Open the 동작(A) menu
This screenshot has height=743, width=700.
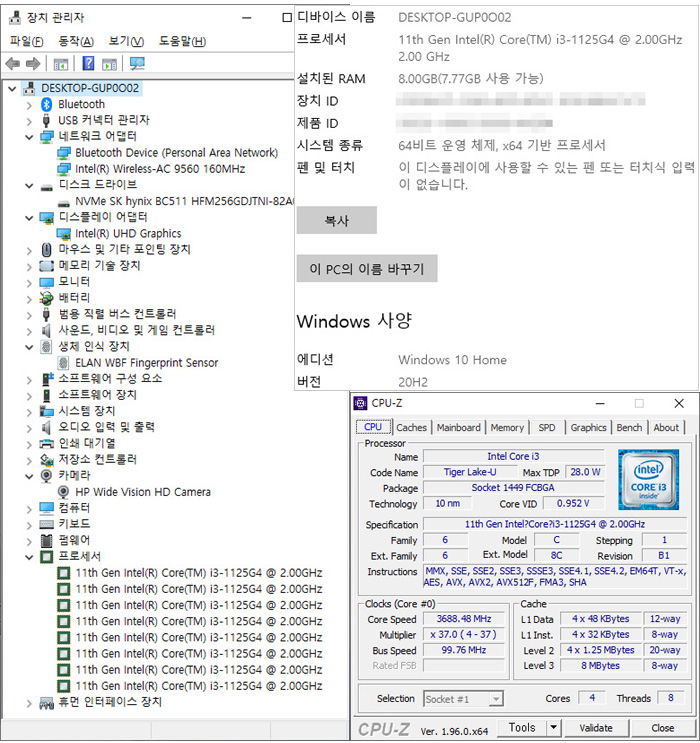coord(76,41)
